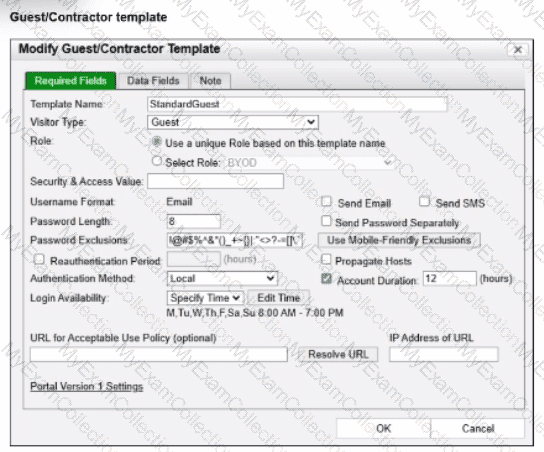Switch to the Data Fields tab
The width and height of the screenshot is (544, 452).
153,81
